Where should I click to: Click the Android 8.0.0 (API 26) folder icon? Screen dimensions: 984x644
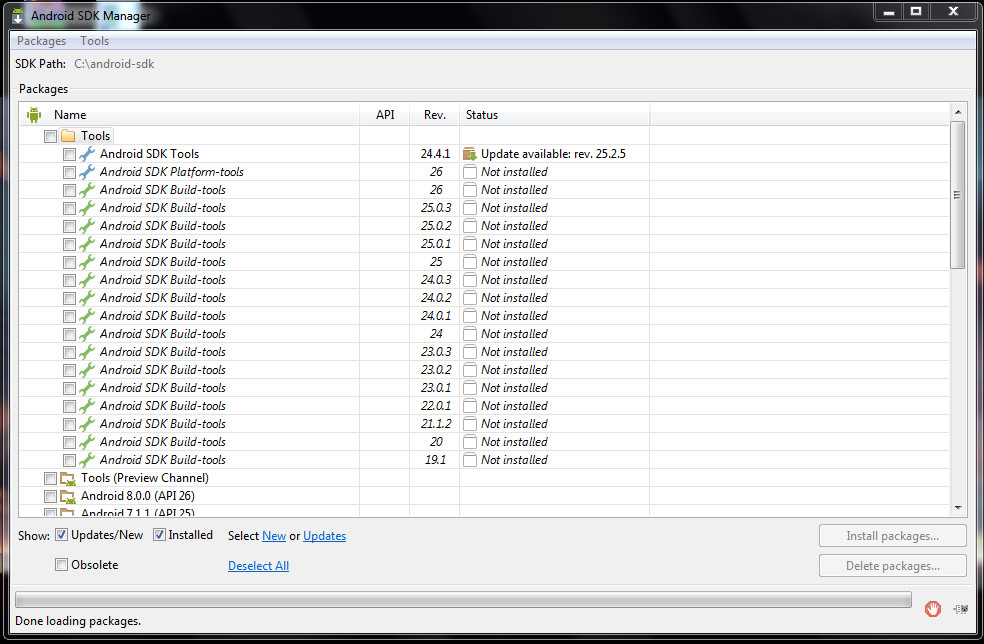(68, 496)
